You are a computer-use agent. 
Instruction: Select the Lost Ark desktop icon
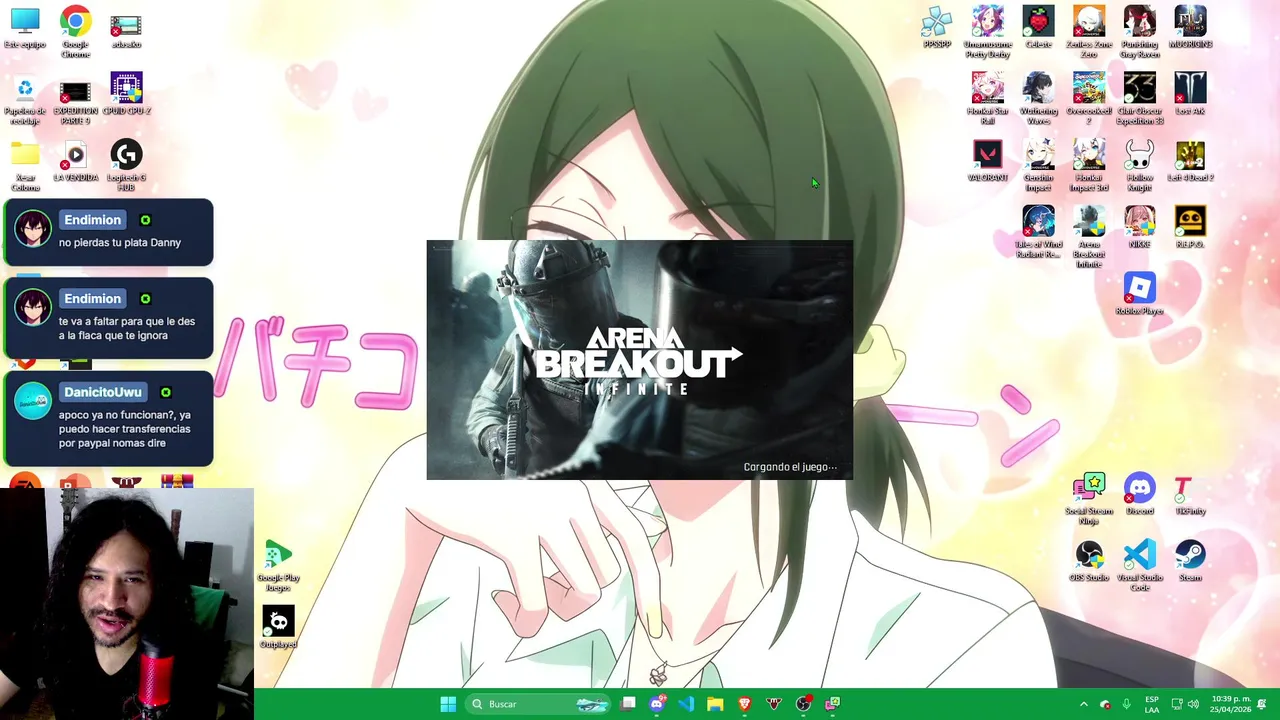coord(1190,94)
